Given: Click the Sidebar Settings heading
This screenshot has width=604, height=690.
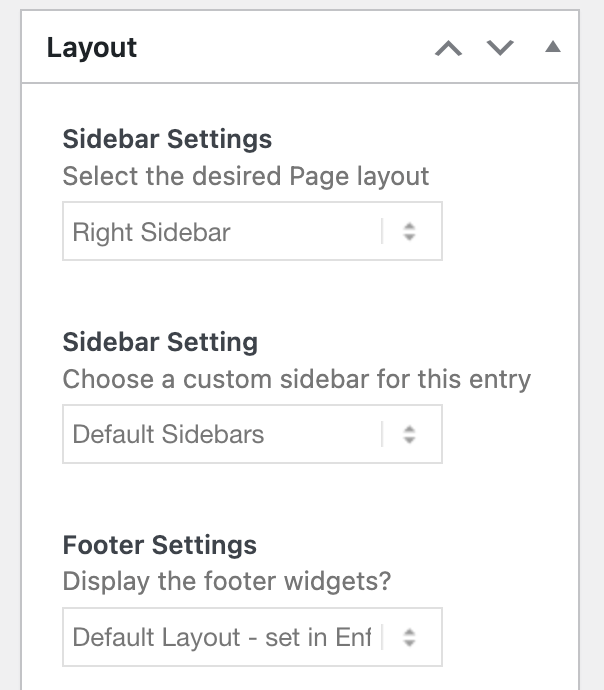Looking at the screenshot, I should (x=167, y=138).
